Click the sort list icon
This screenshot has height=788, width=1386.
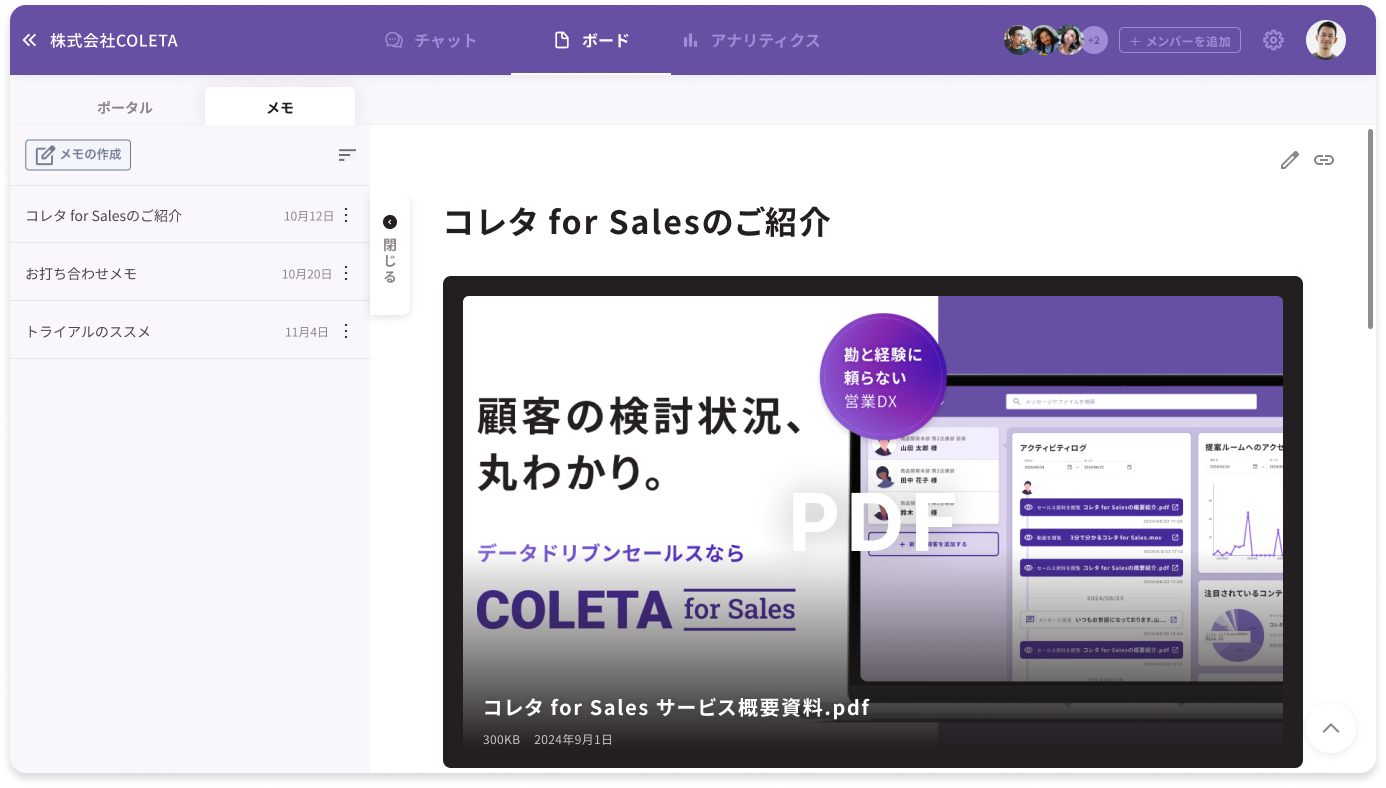tap(347, 155)
